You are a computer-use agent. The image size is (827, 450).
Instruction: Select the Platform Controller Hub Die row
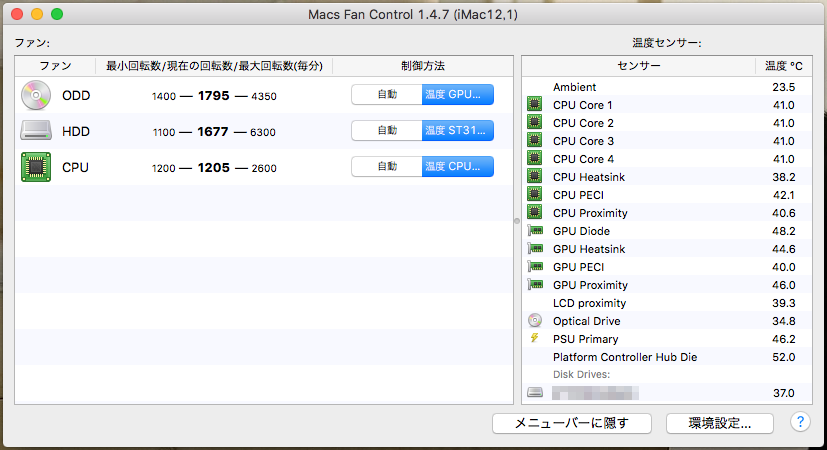pos(667,357)
